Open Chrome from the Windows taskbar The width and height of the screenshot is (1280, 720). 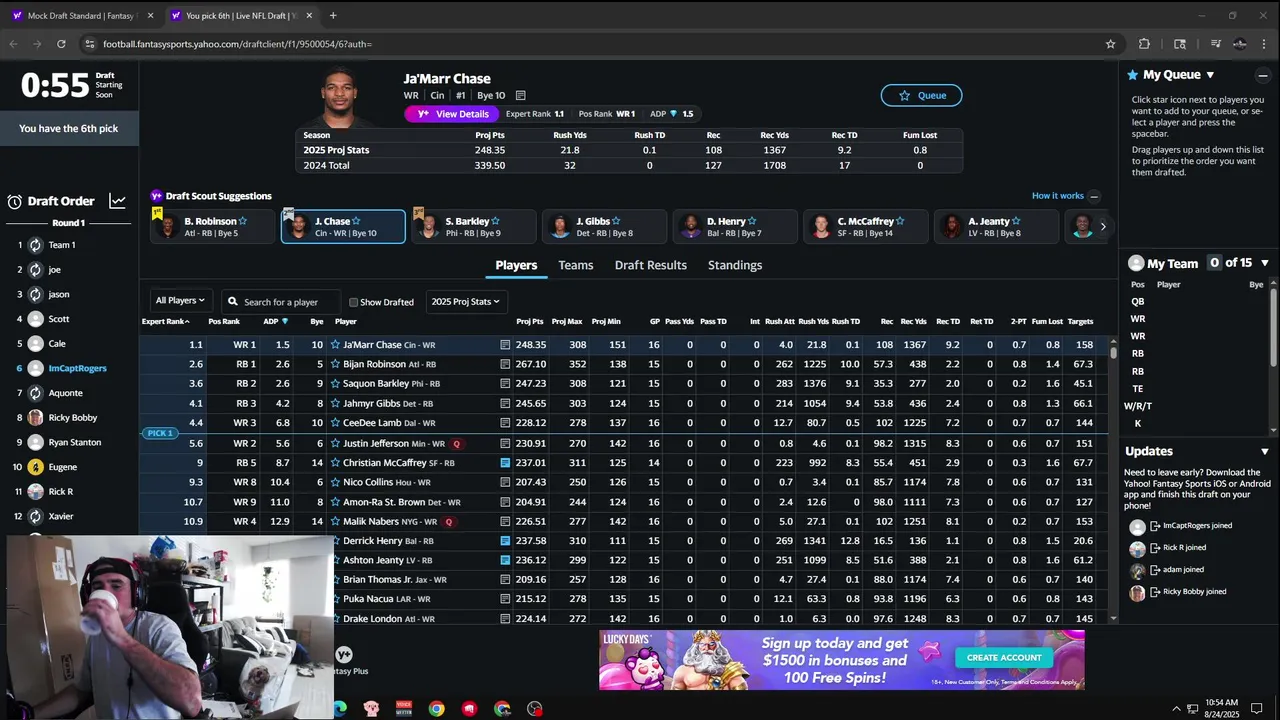(x=436, y=708)
